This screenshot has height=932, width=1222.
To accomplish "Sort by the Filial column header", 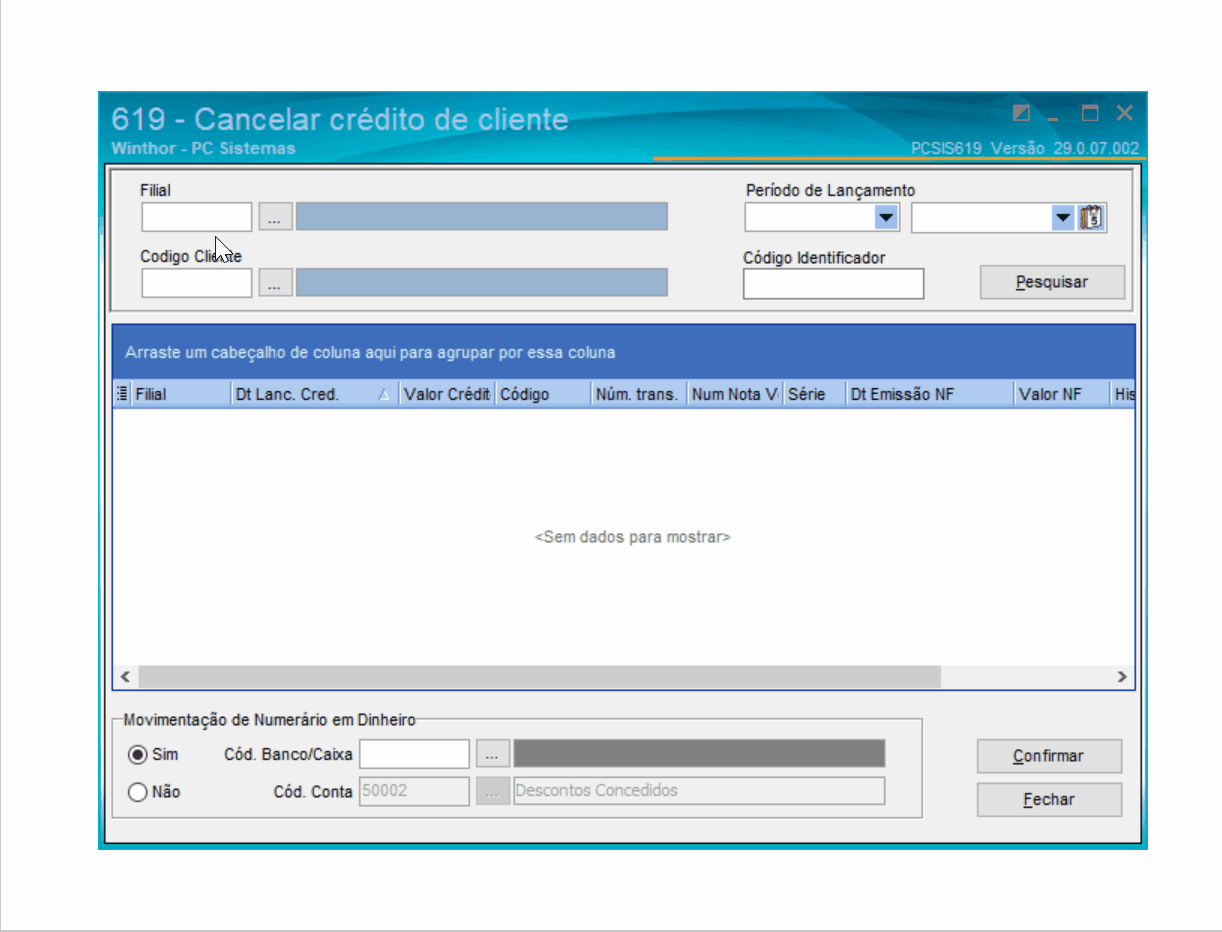I will [x=181, y=394].
